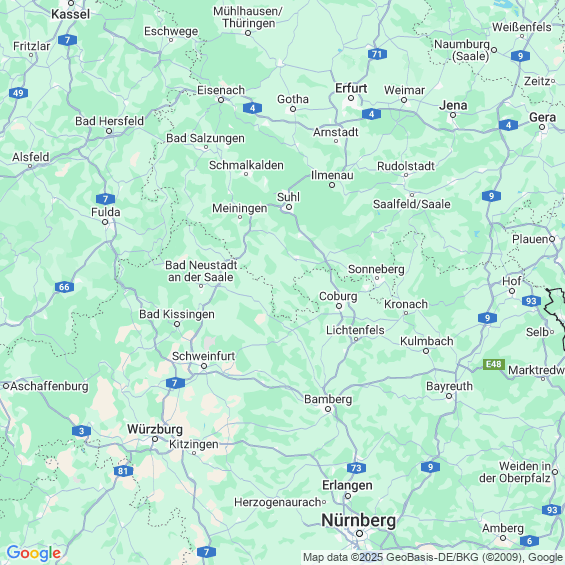Click the Kassel city label

(71, 14)
